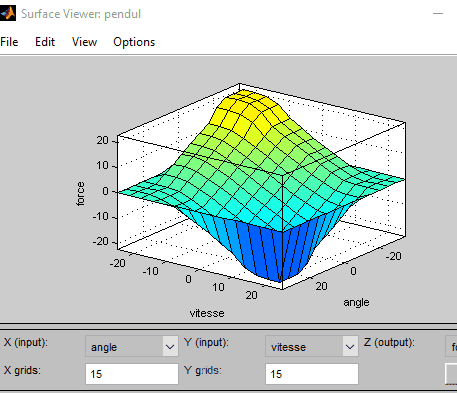
Task: Open the Z (output) dropdown
Action: coord(451,347)
